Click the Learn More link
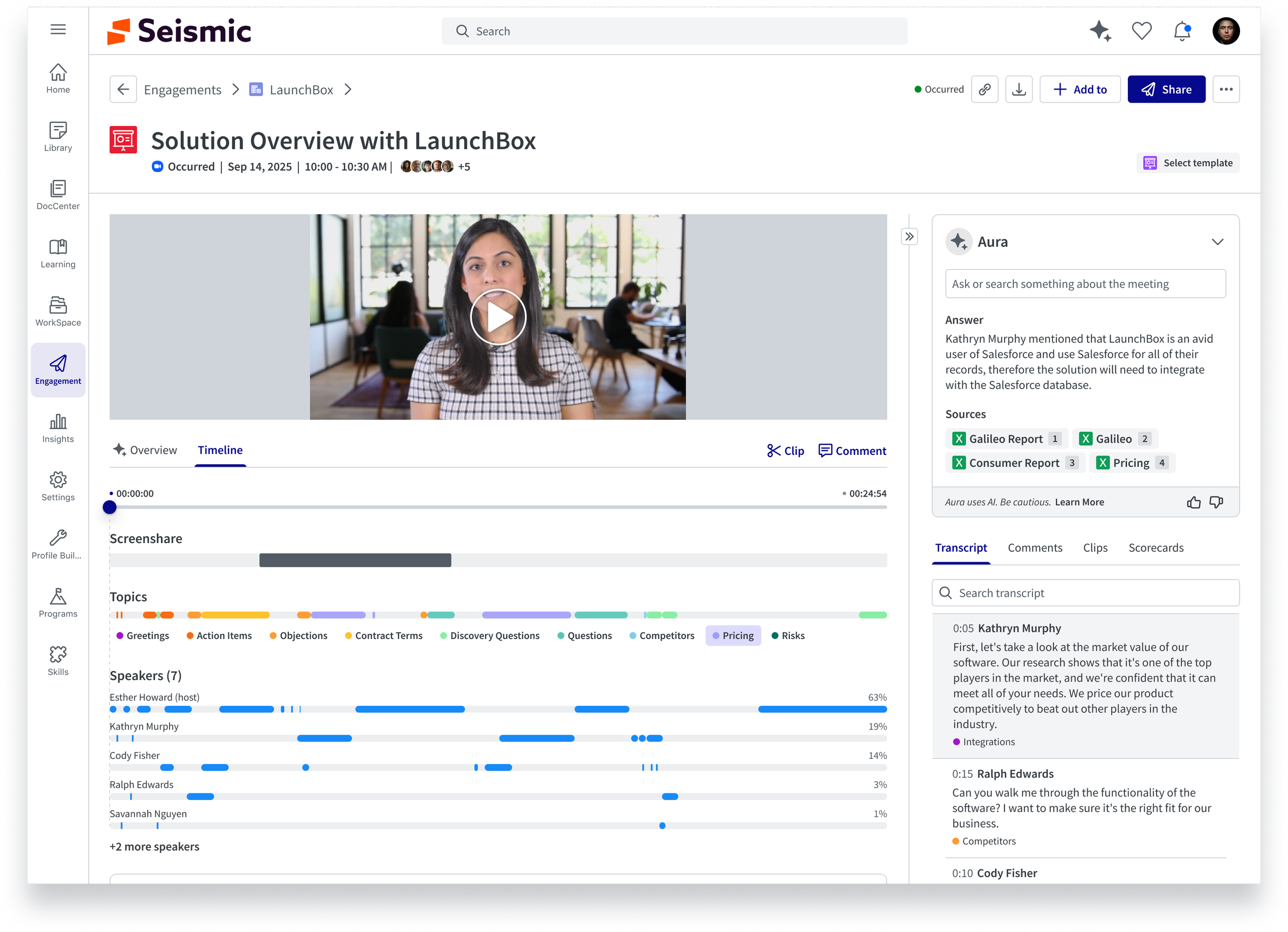 (x=1079, y=502)
